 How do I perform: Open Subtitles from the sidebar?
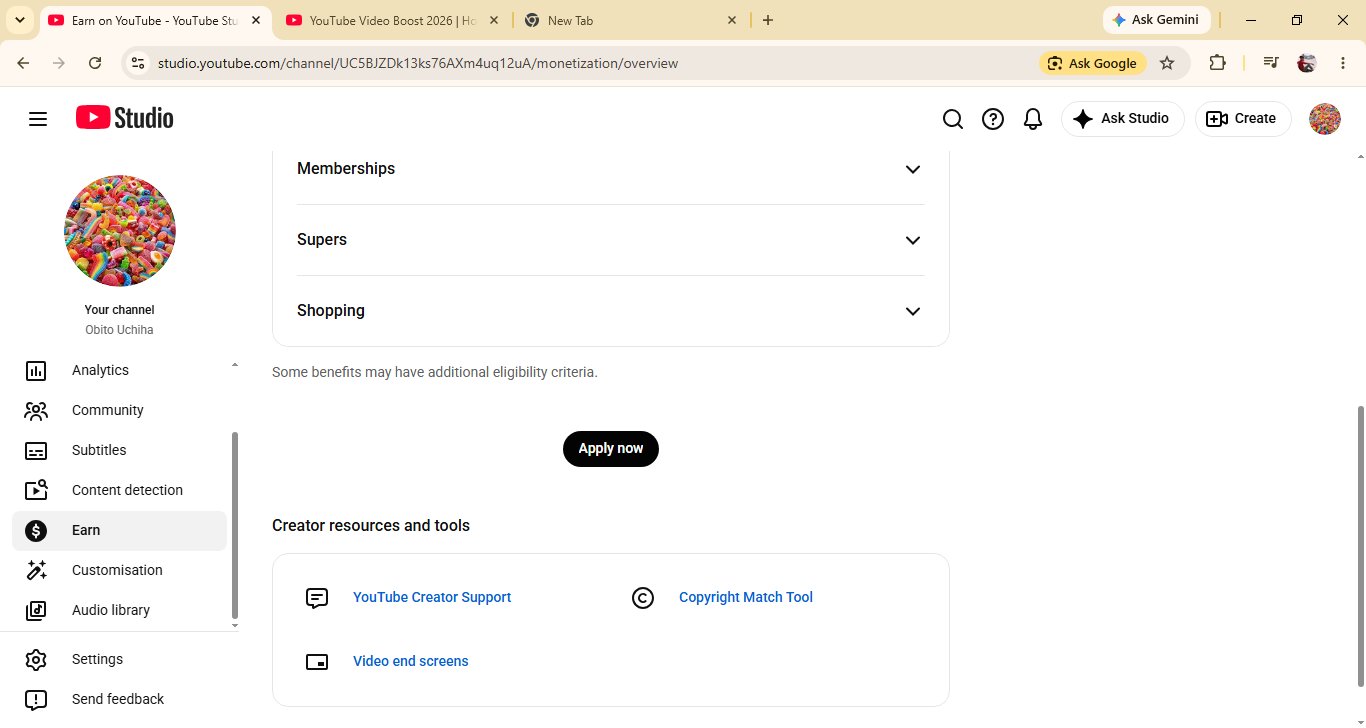[119, 451]
